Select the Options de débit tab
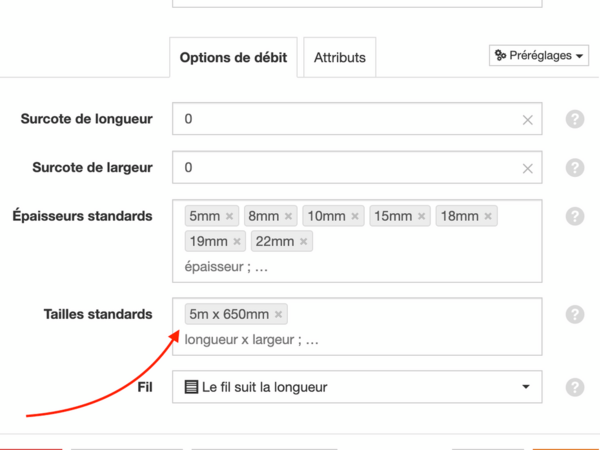600x450 pixels. pos(233,58)
